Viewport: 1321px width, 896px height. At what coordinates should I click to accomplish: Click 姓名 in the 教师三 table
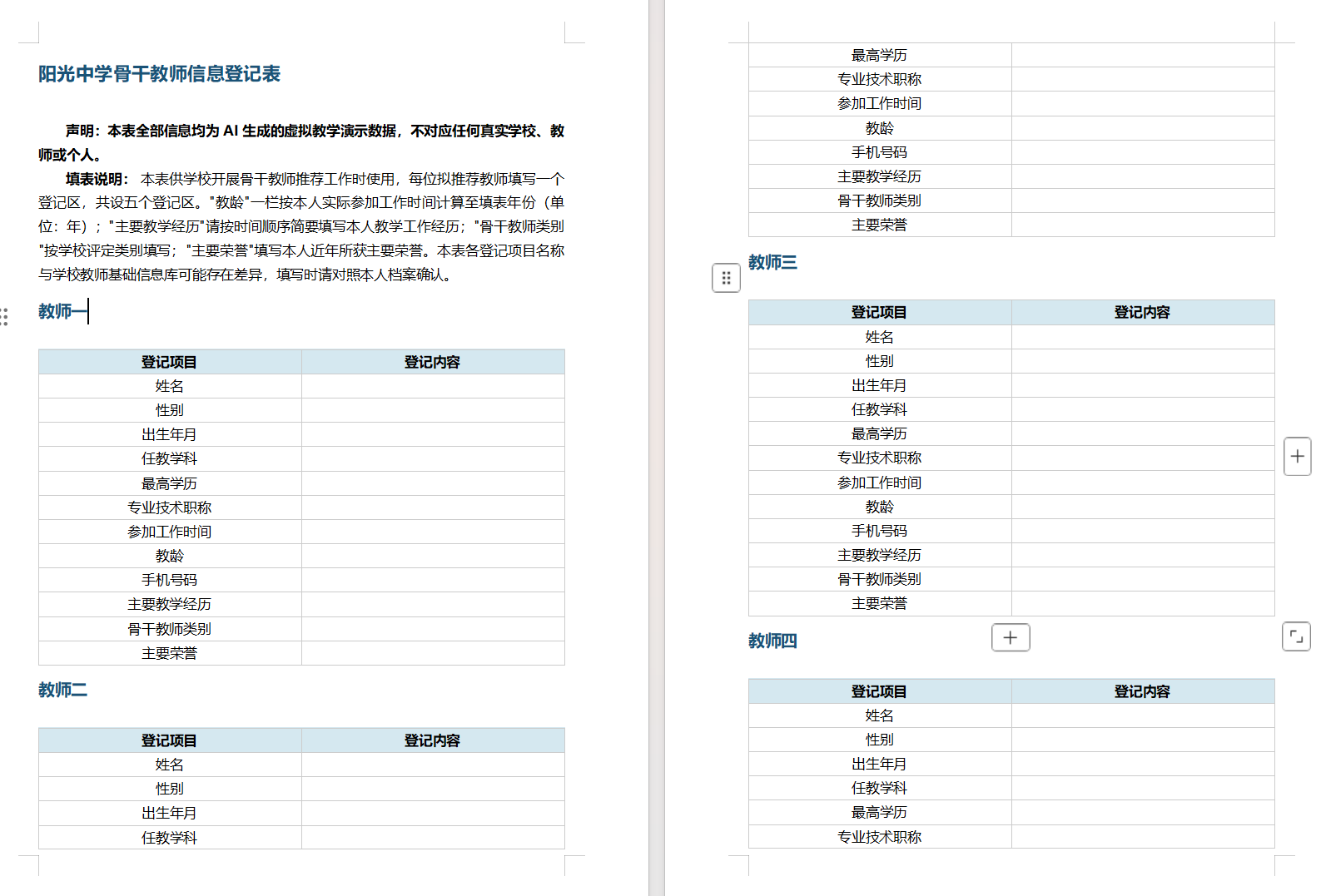click(879, 337)
